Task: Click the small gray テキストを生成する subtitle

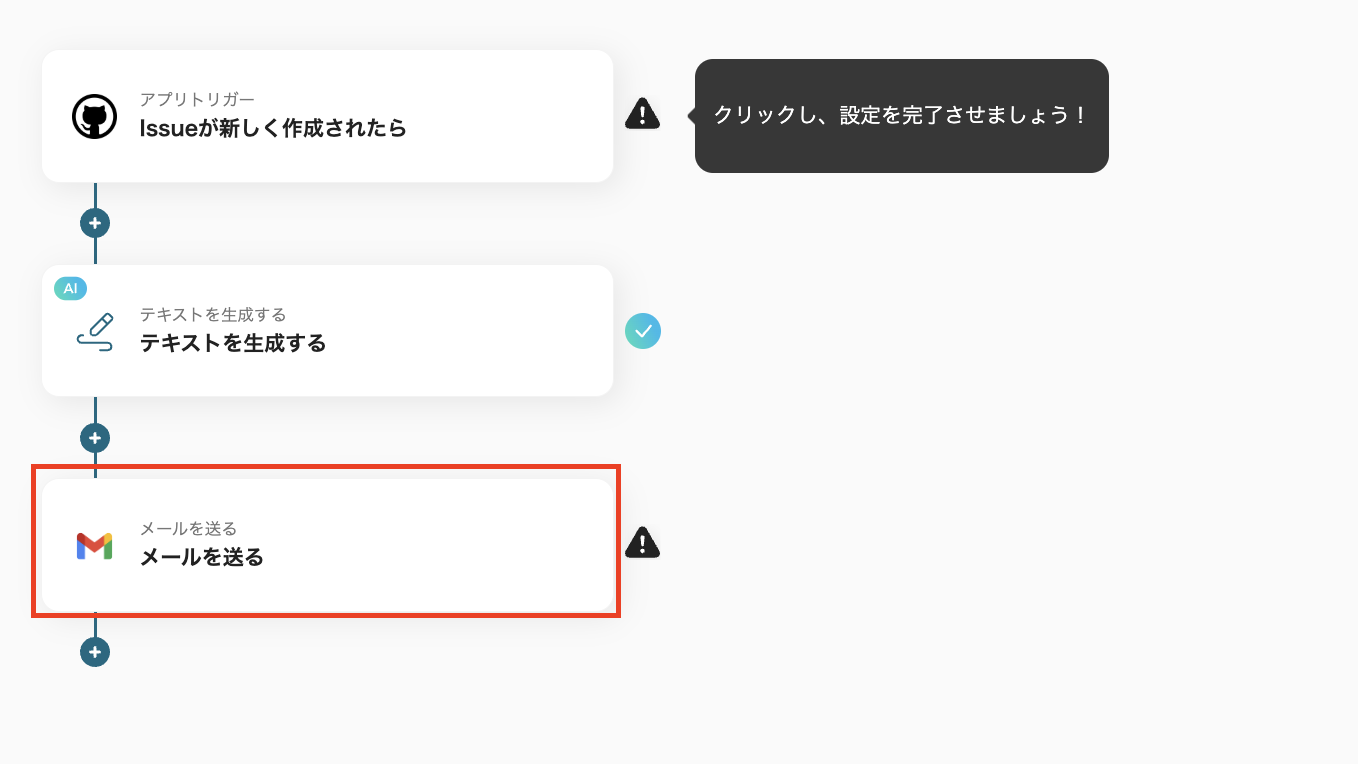Action: click(x=213, y=315)
